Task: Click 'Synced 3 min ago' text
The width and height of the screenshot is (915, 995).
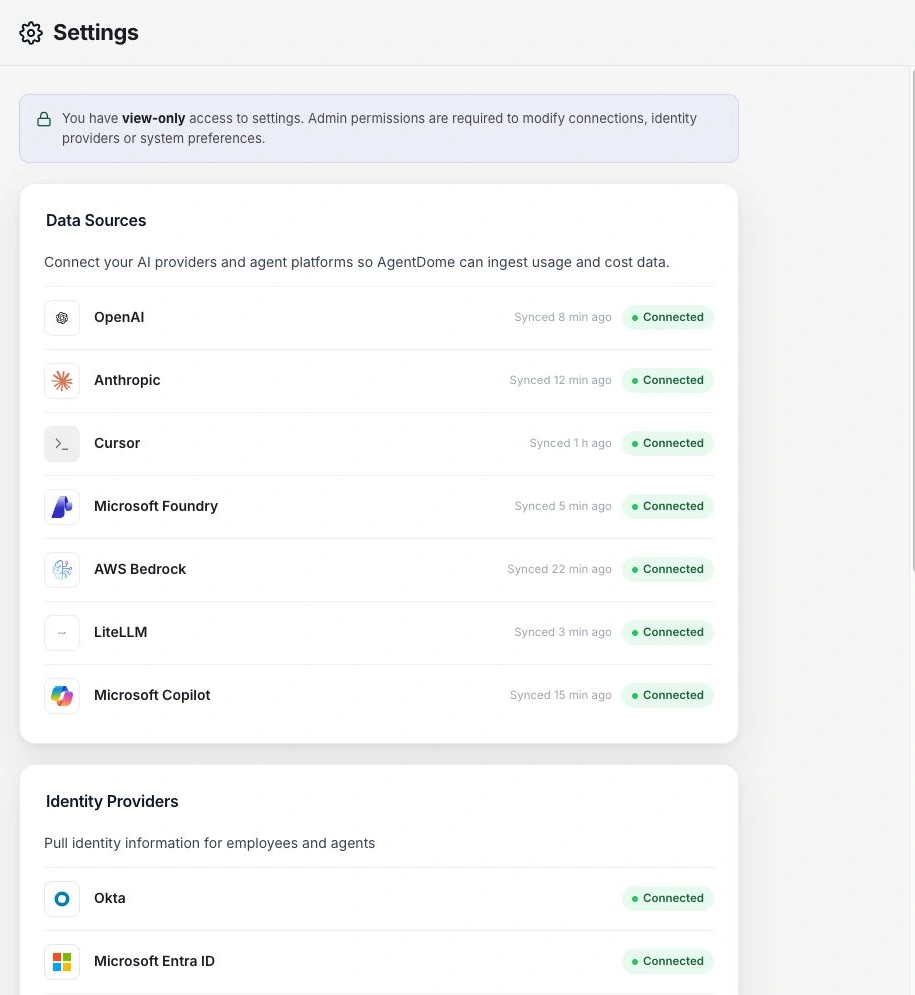Action: [x=563, y=632]
